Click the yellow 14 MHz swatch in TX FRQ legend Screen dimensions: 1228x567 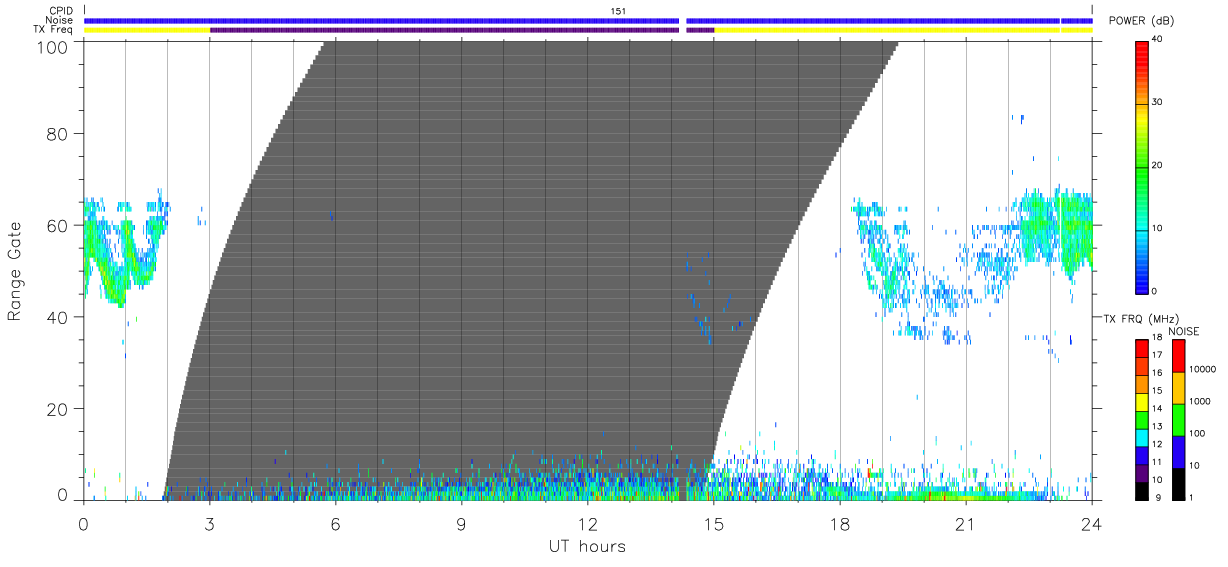[1141, 403]
